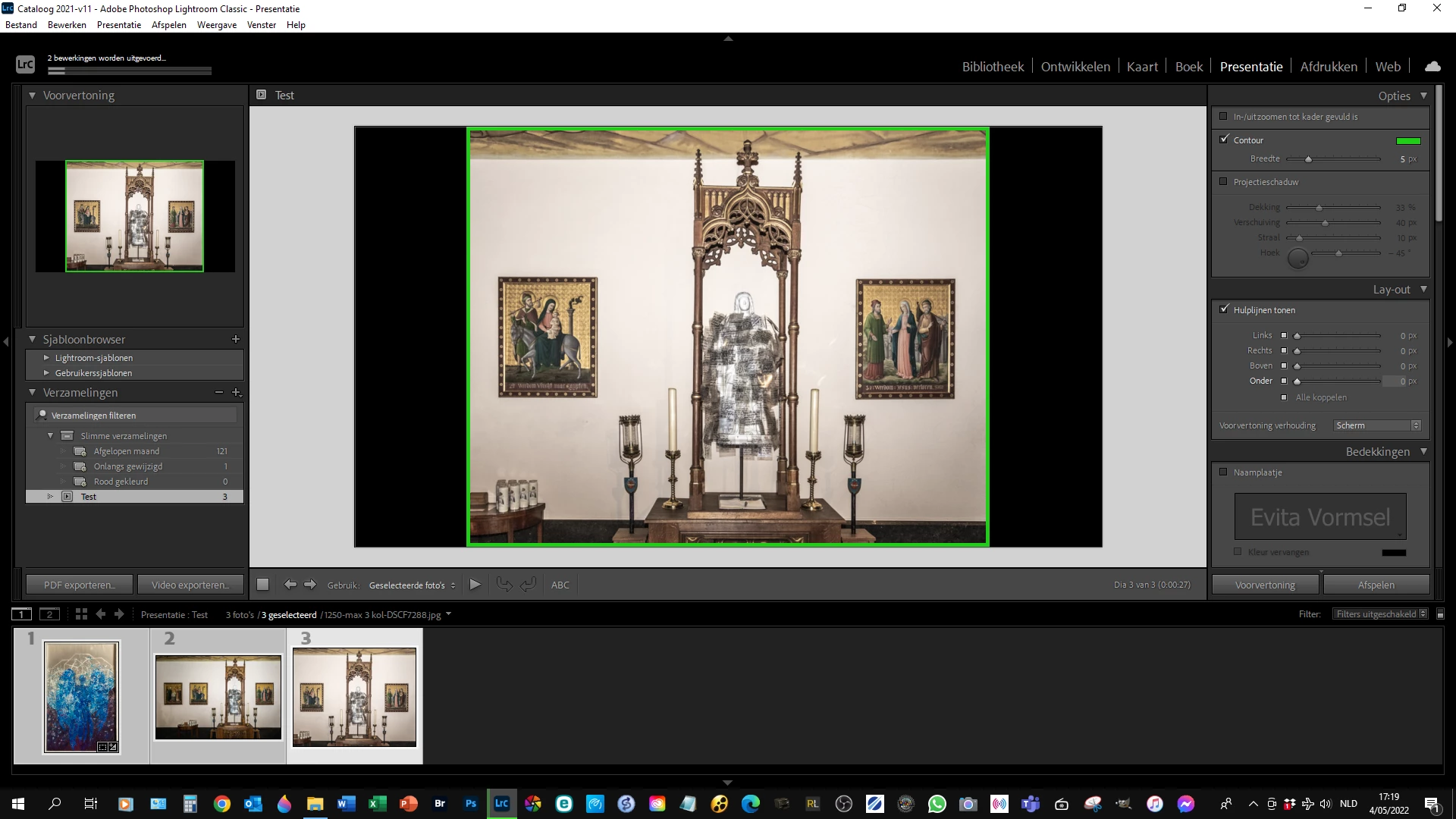This screenshot has width=1456, height=819.
Task: Add new template with Sjabloonbrowser plus icon
Action: [236, 339]
